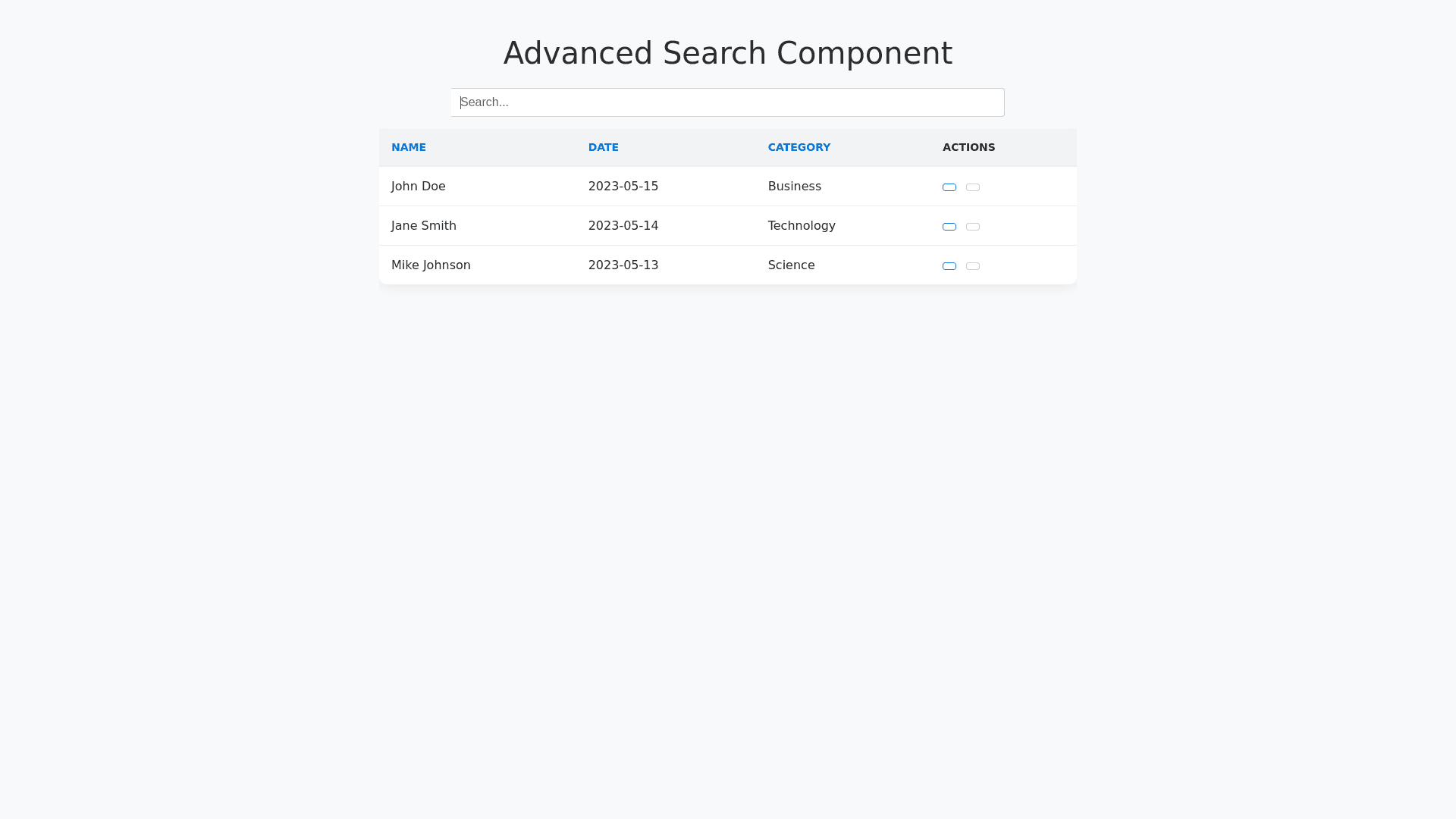Click the blue-outlined action button for John Doe
The height and width of the screenshot is (819, 1456).
click(x=949, y=187)
